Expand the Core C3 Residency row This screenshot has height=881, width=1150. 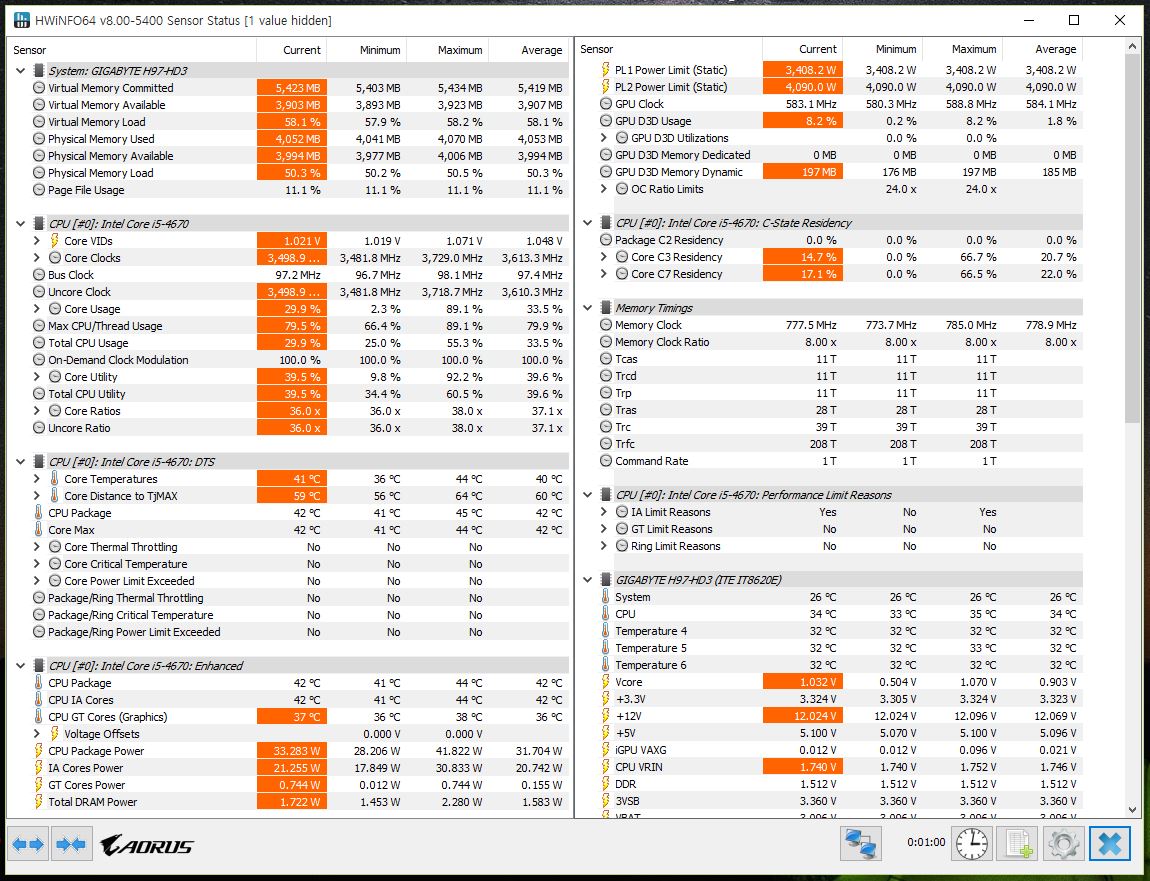point(604,257)
